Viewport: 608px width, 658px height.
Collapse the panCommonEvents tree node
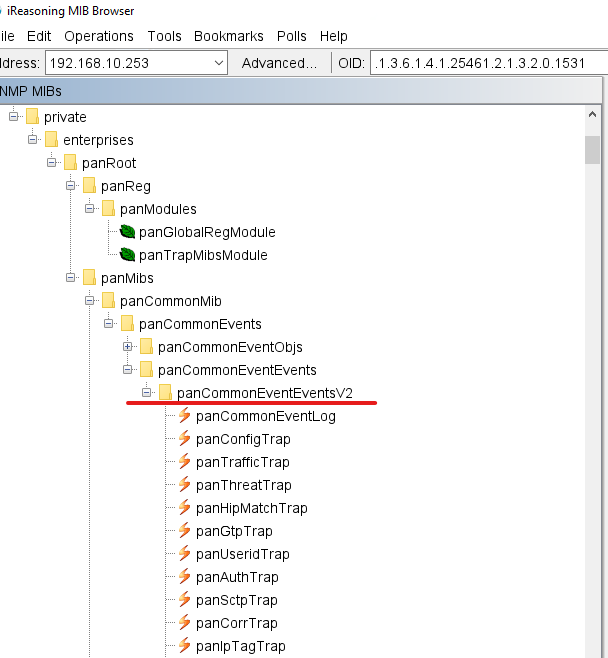tap(108, 324)
